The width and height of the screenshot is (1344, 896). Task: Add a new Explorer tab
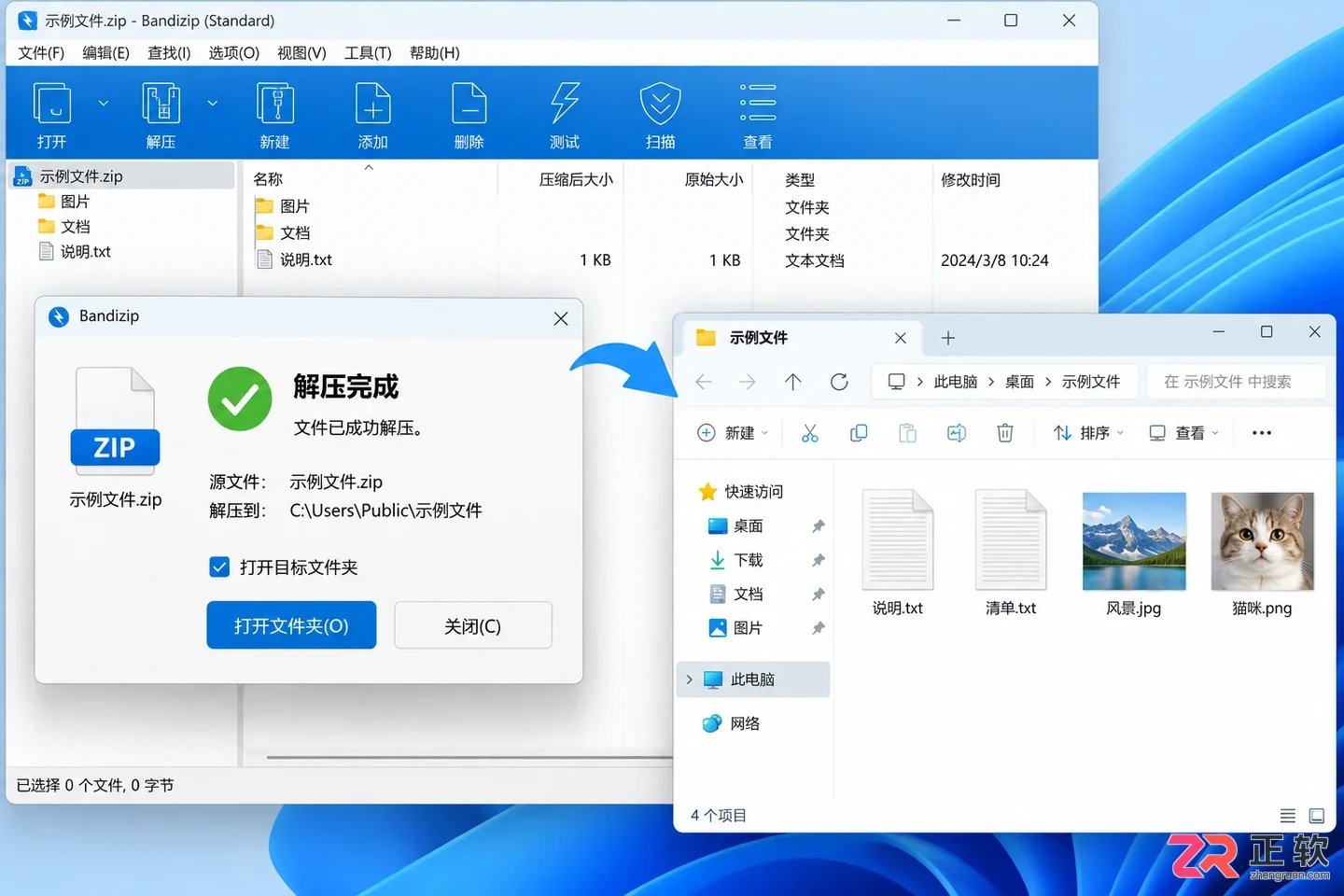948,338
